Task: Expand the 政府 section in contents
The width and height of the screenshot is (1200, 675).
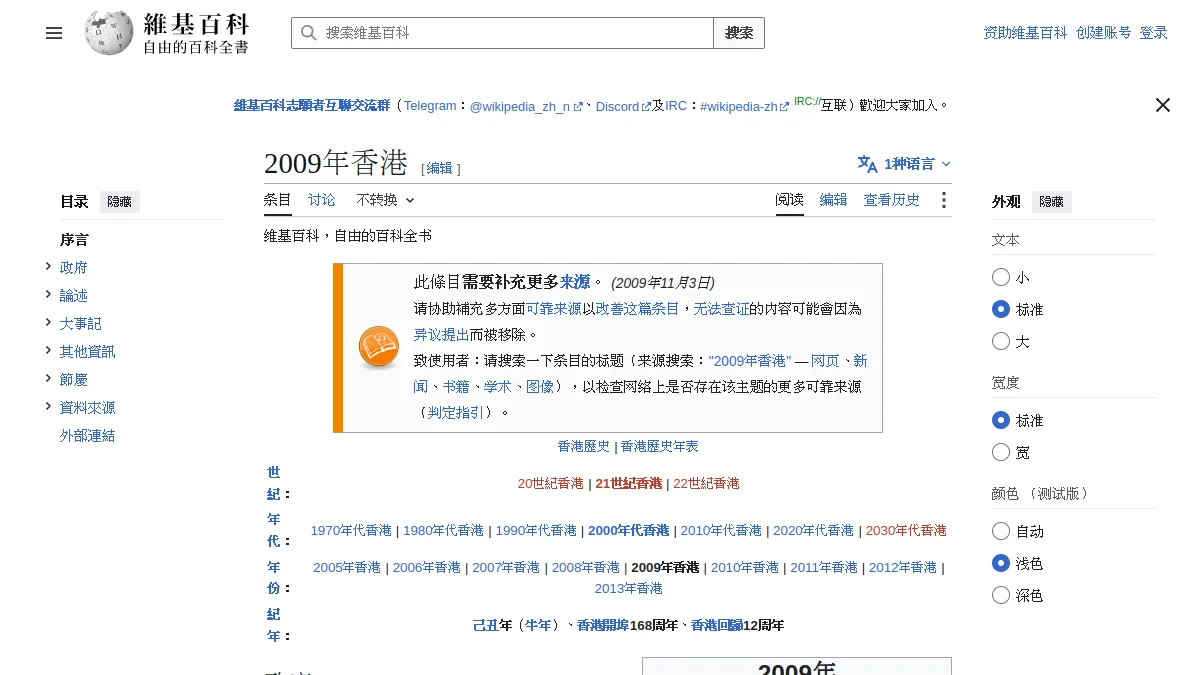Action: [48, 266]
